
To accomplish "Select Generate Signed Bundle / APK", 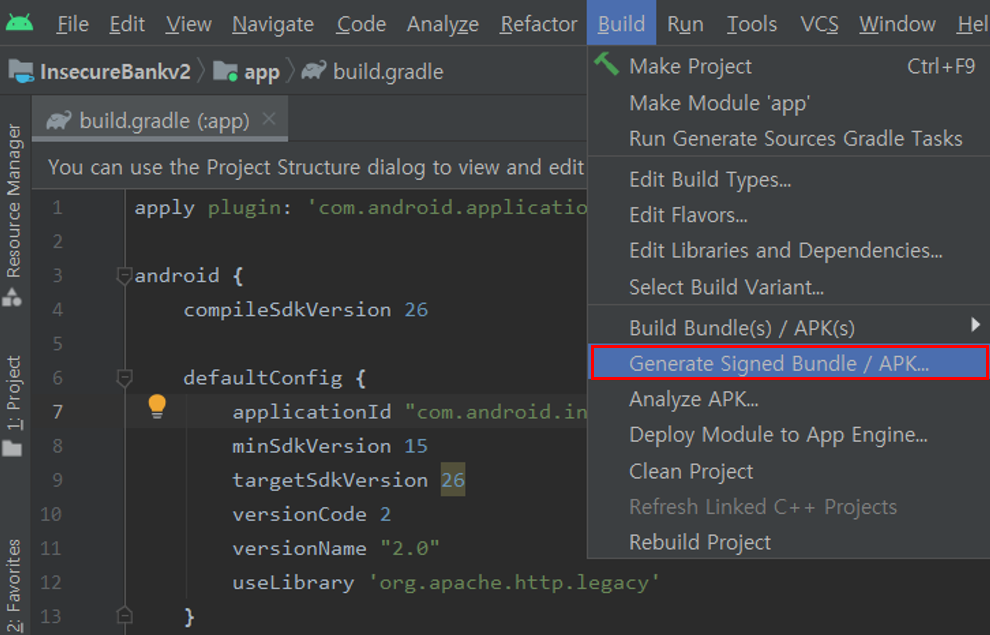I will tap(789, 363).
